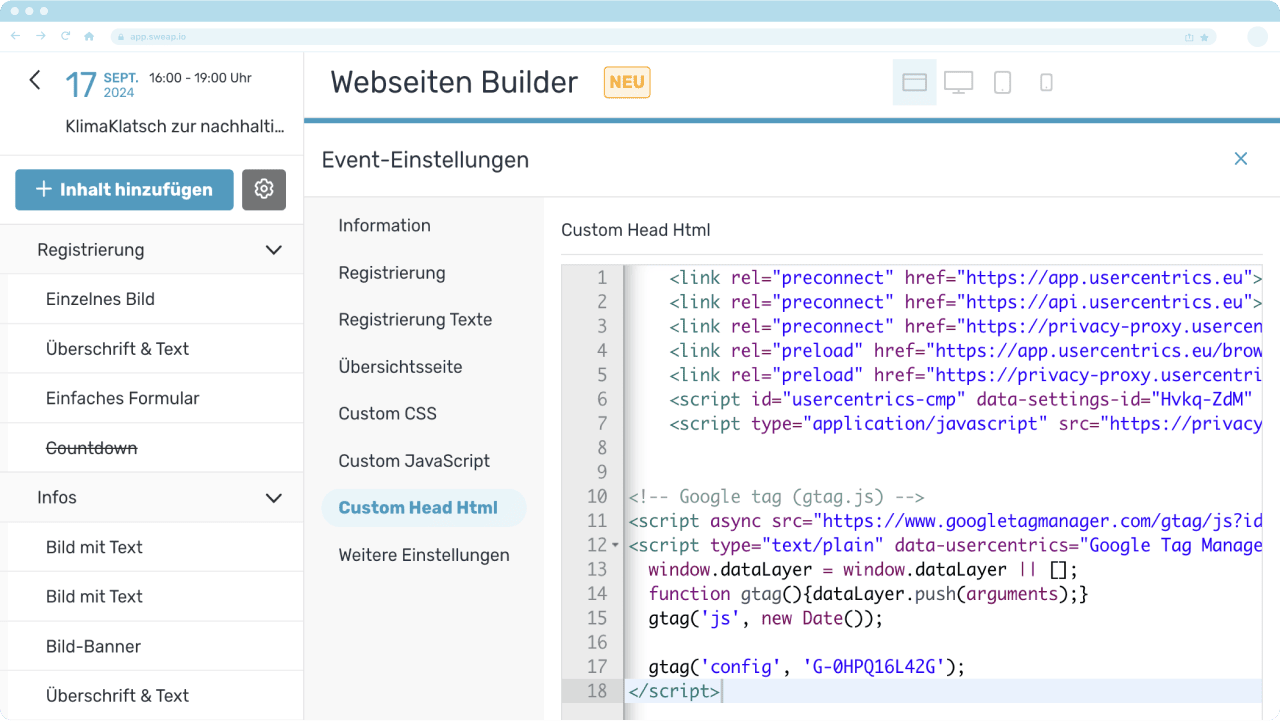The image size is (1280, 721).
Task: Switch to tablet preview mode
Action: [x=1002, y=83]
